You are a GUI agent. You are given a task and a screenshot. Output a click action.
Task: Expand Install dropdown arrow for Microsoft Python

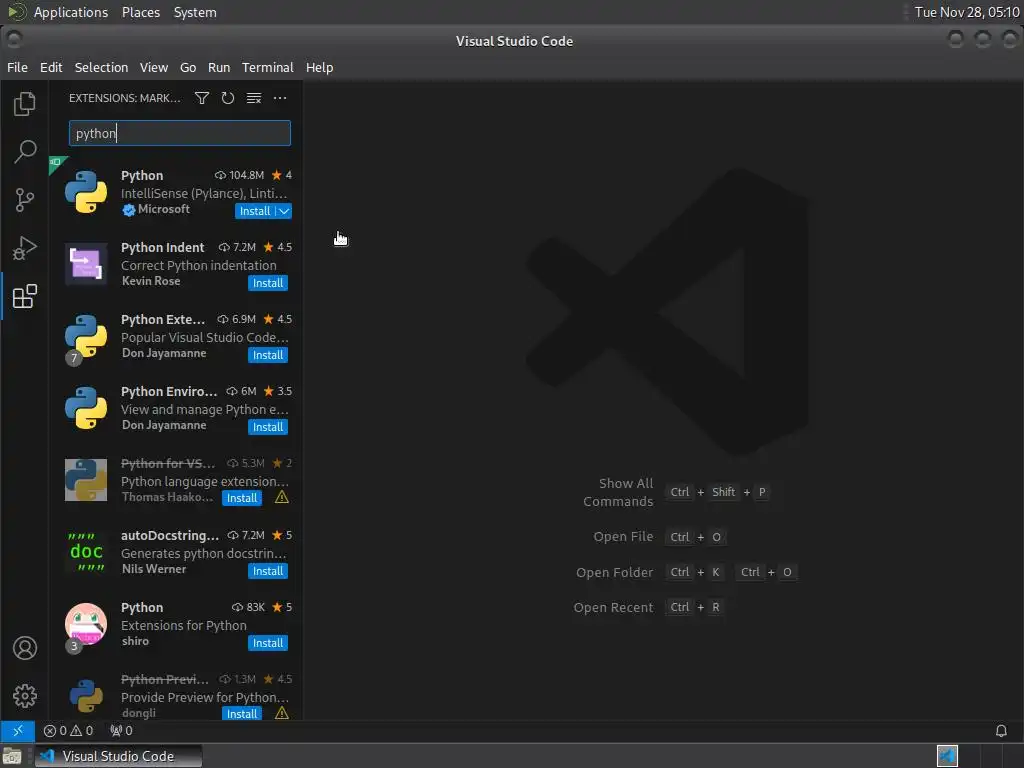point(284,211)
